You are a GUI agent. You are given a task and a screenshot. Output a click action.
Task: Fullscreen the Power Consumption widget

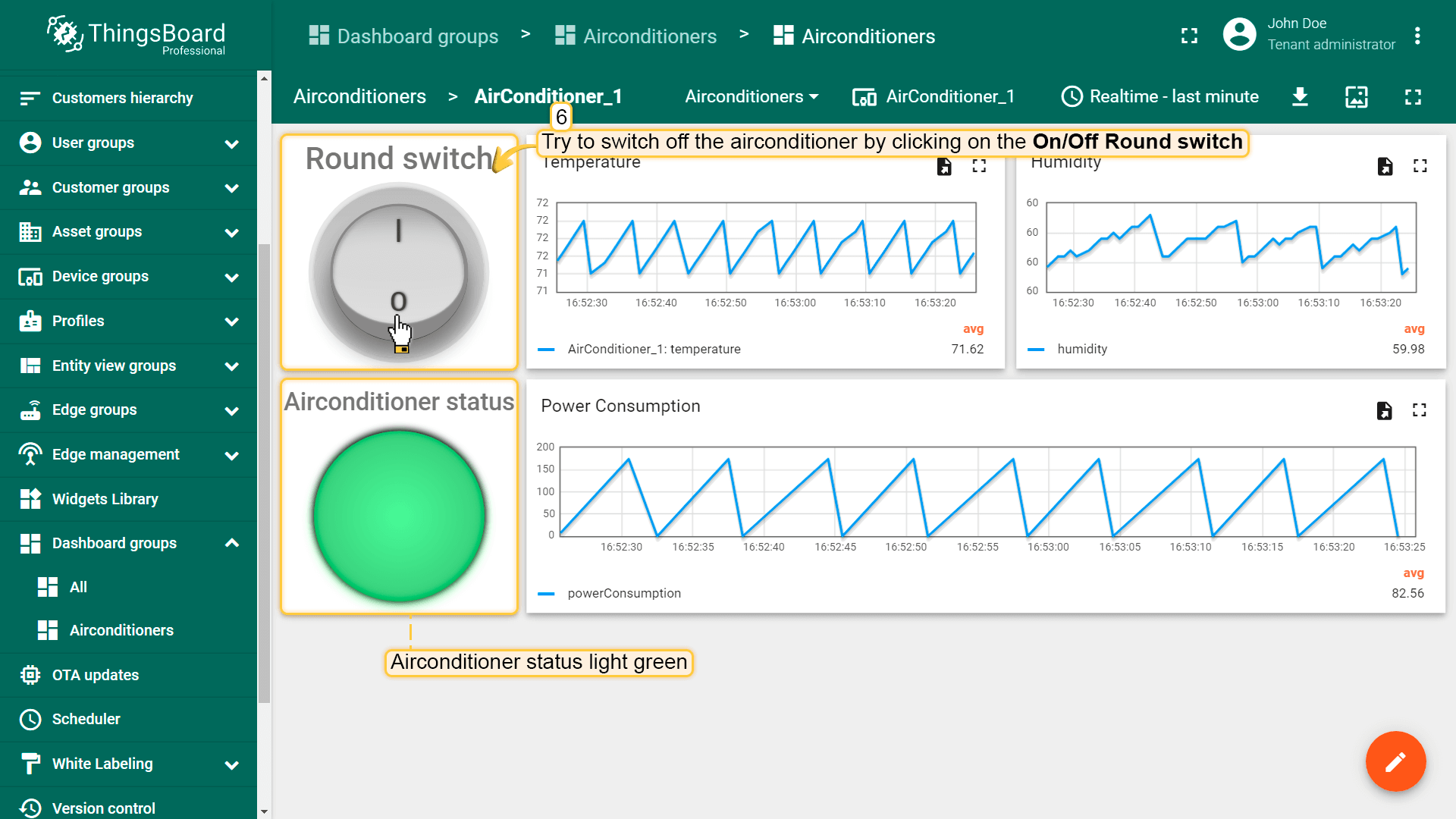click(x=1420, y=410)
